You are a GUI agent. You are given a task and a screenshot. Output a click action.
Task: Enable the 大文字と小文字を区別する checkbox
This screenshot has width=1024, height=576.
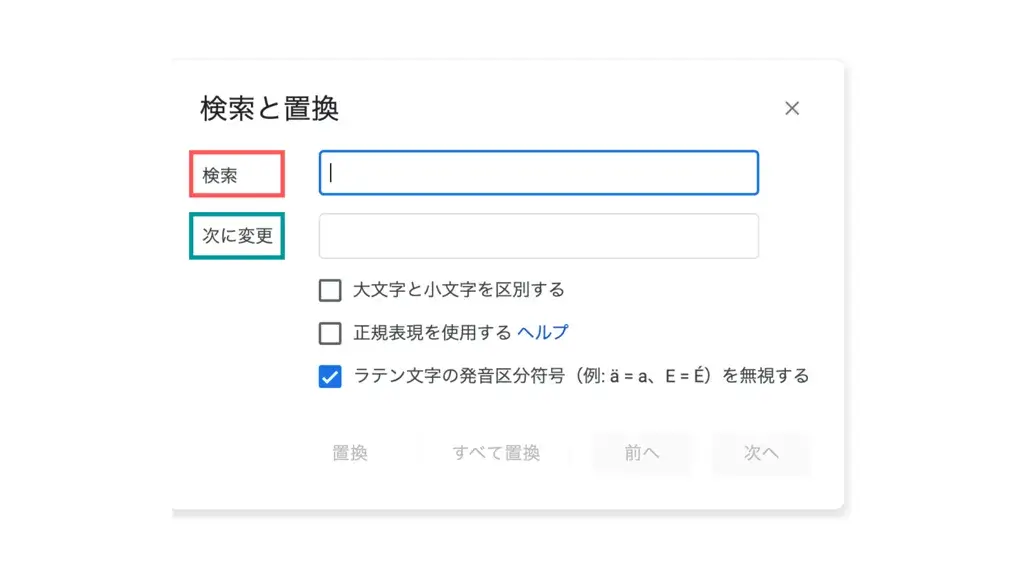[x=330, y=290]
